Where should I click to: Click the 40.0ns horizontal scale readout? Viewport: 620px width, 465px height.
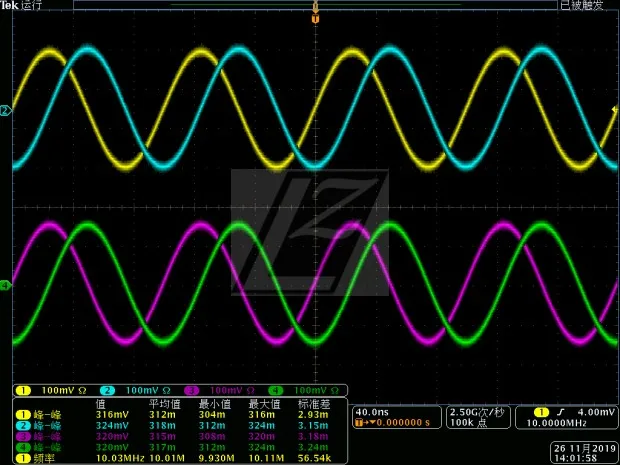tap(372, 412)
